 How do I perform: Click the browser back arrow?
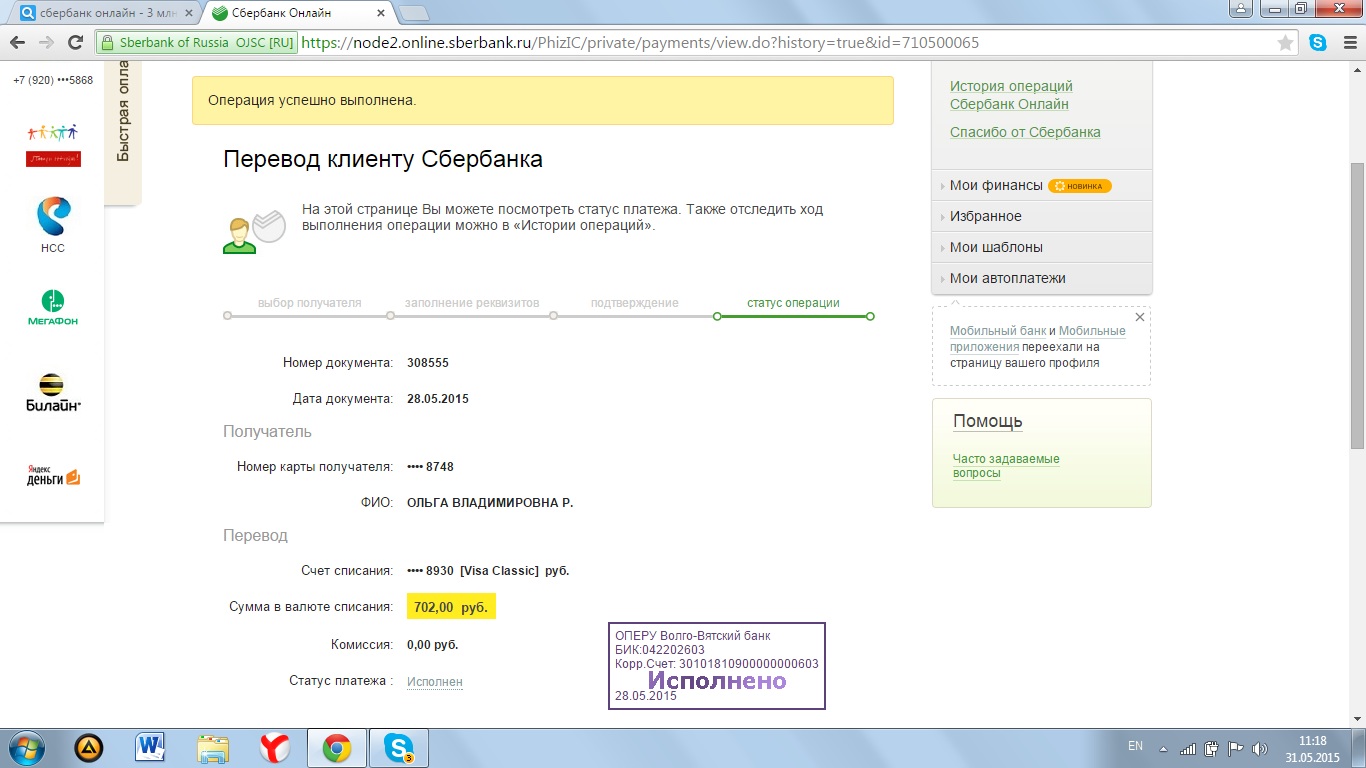coord(18,43)
